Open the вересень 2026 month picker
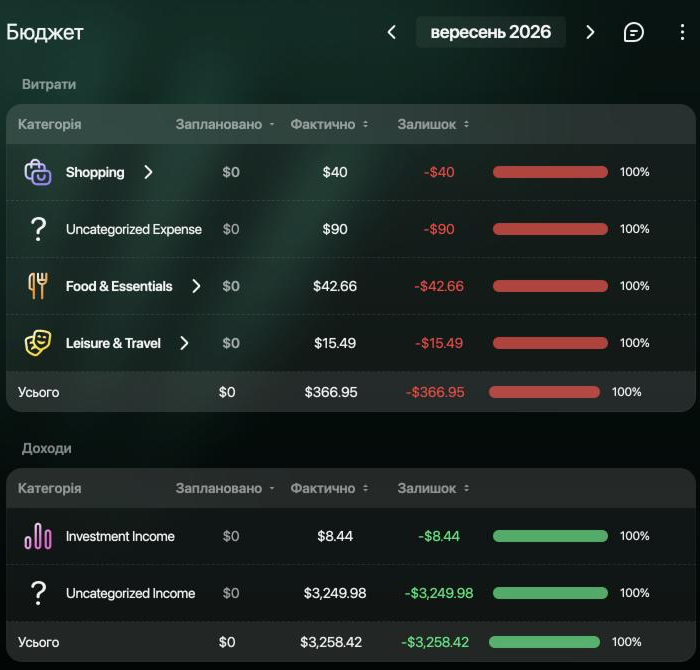700x670 pixels. point(491,32)
